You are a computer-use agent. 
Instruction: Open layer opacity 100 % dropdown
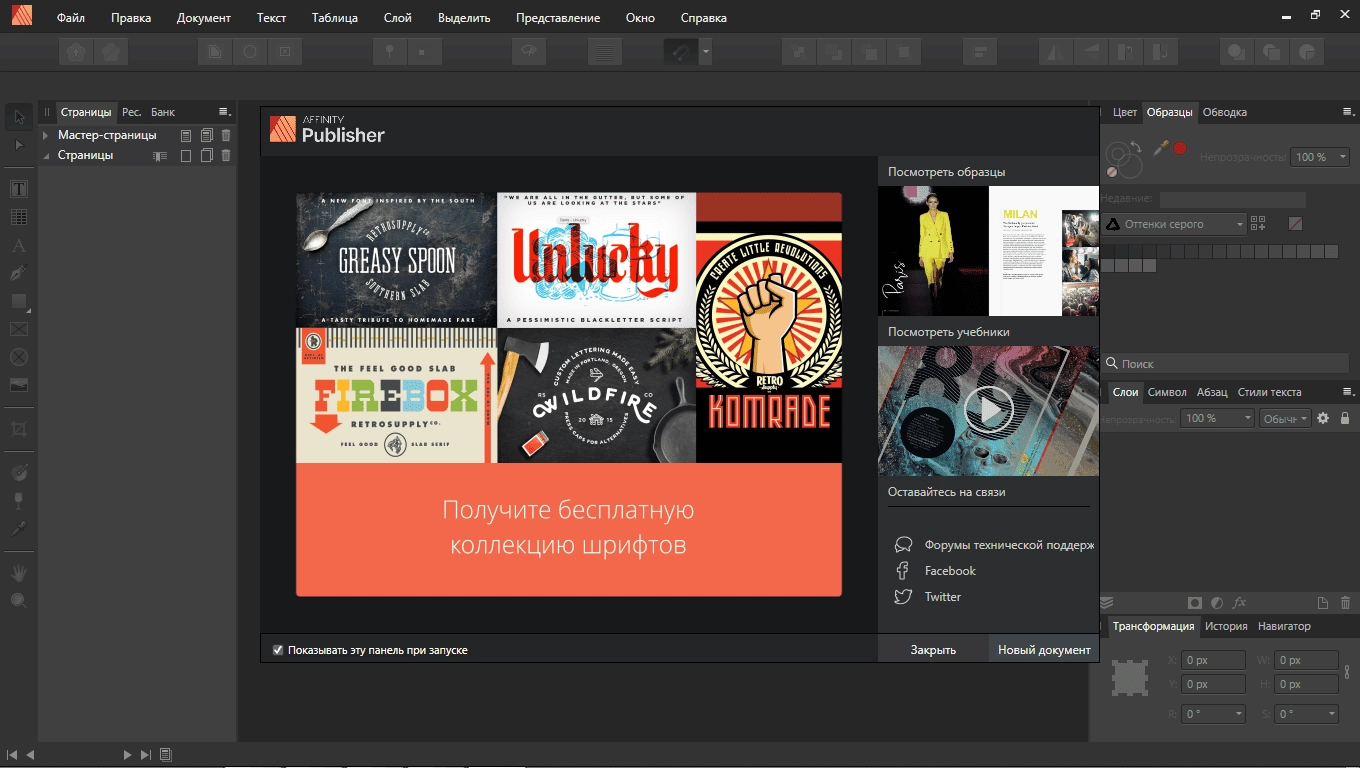1217,418
